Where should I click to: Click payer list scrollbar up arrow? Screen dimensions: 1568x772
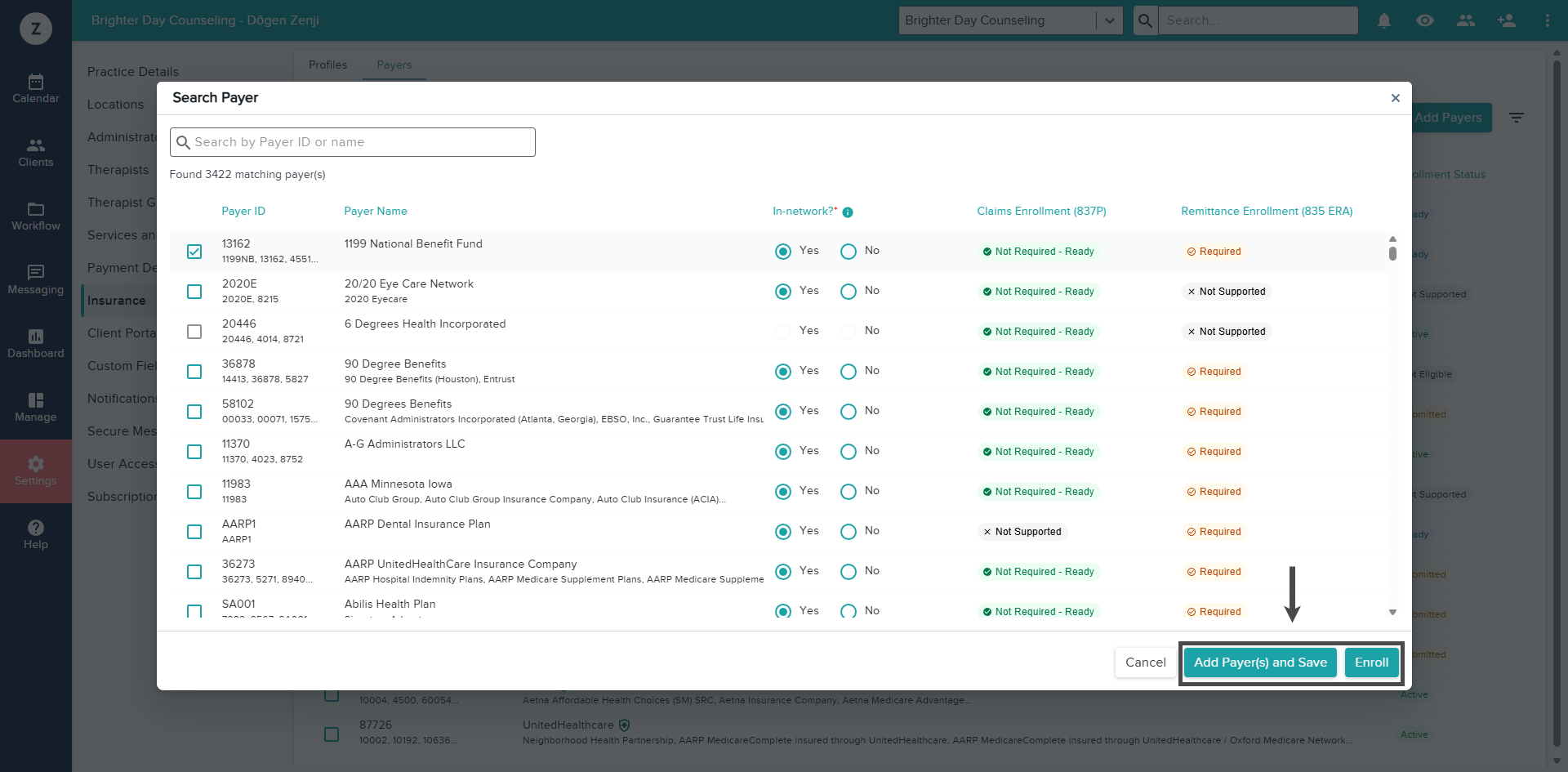tap(1392, 239)
